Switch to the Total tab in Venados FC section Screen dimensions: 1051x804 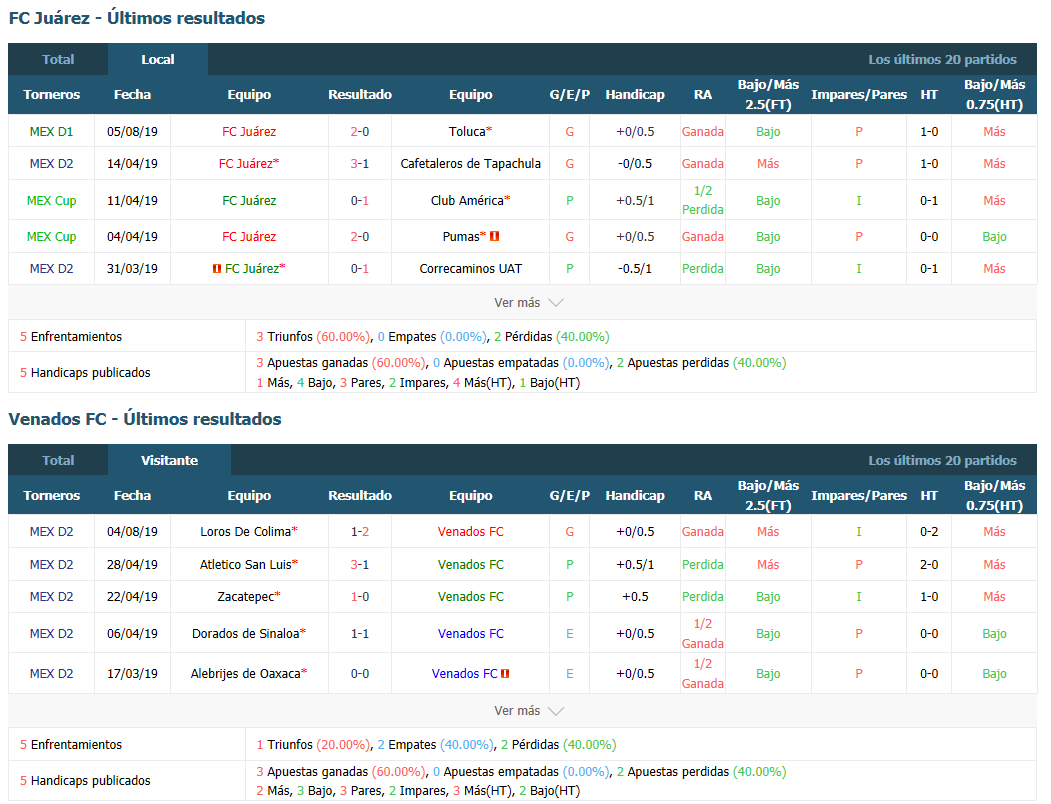click(x=58, y=460)
